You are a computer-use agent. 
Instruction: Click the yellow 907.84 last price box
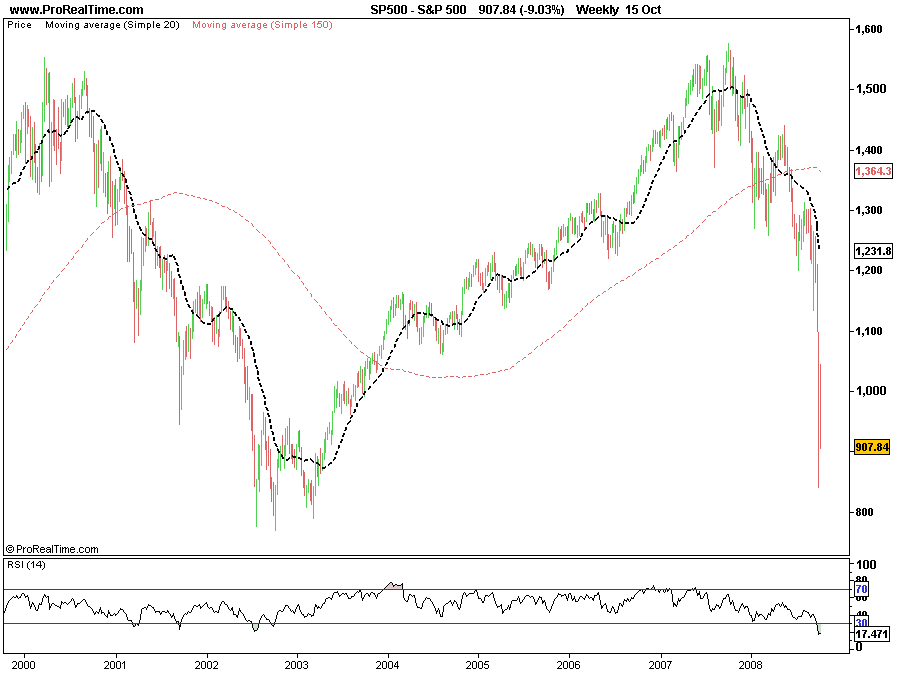872,447
